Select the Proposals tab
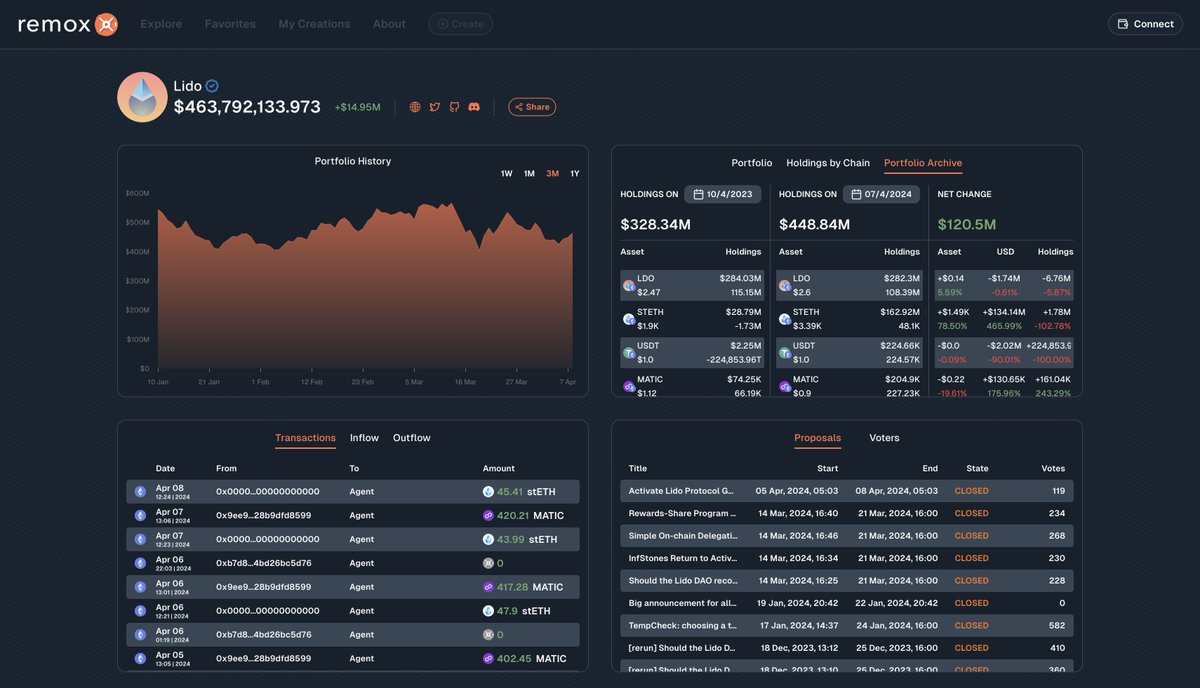 pyautogui.click(x=817, y=438)
